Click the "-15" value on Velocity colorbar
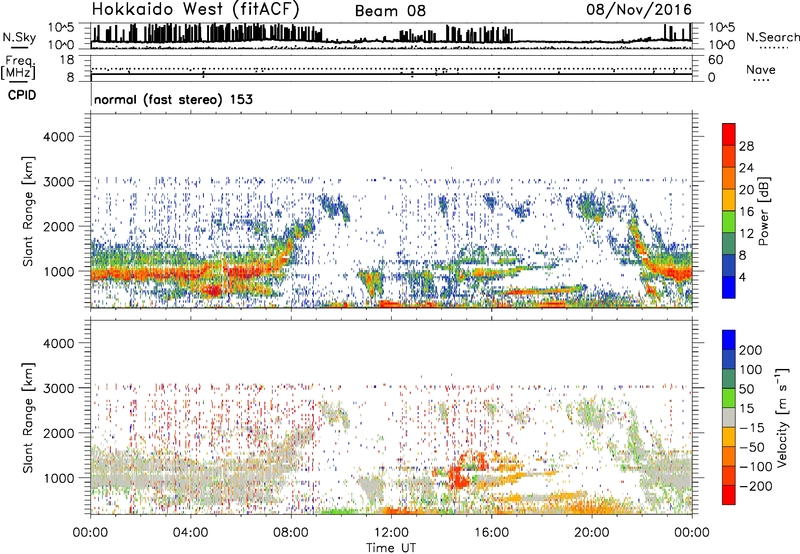The height and width of the screenshot is (554, 800). tap(751, 428)
